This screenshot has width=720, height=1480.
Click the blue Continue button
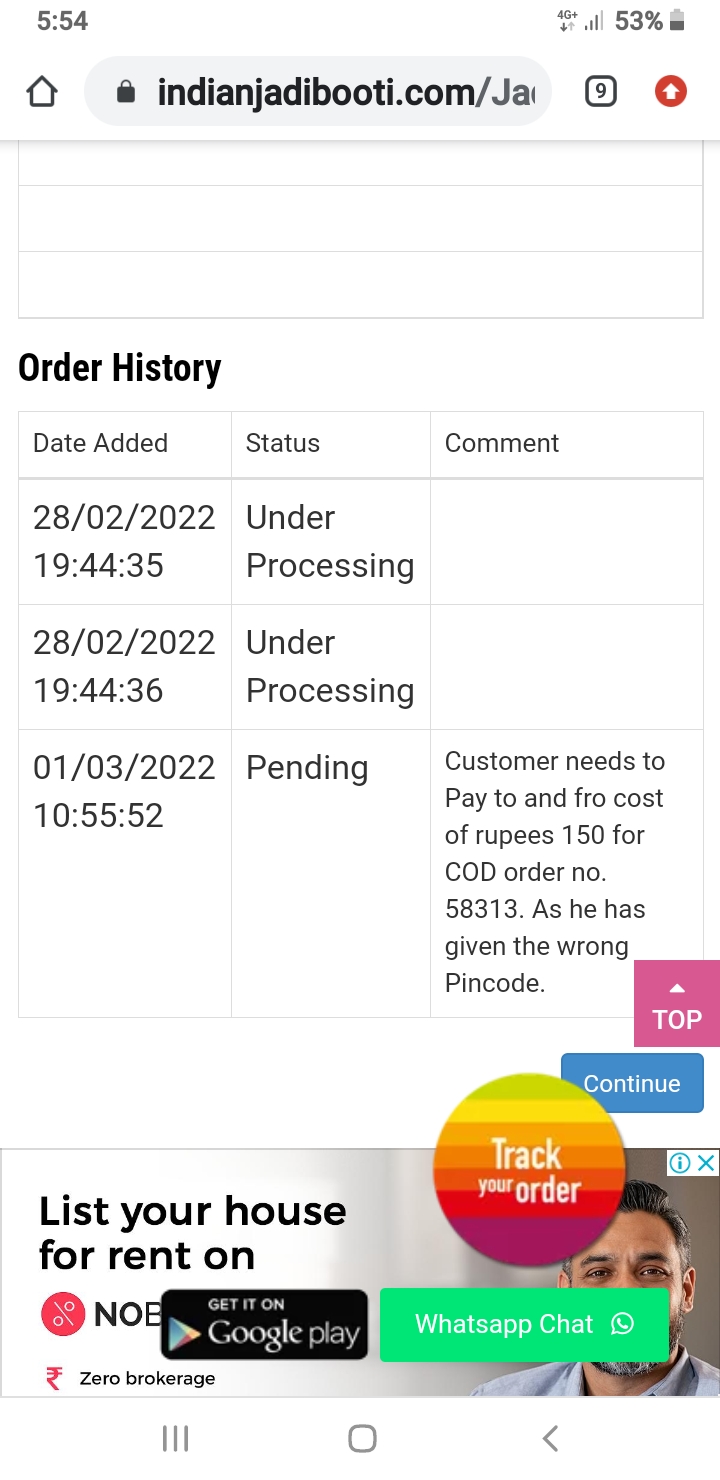pyautogui.click(x=632, y=1084)
